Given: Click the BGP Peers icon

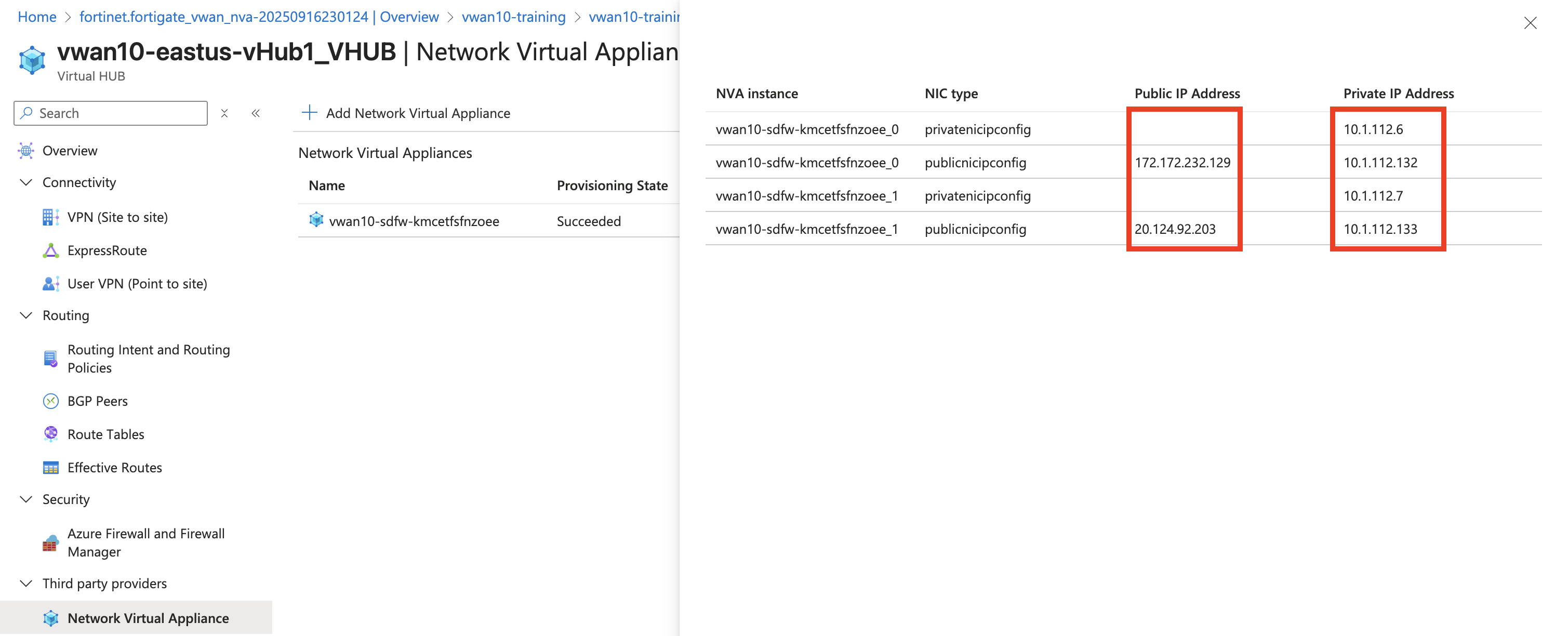Looking at the screenshot, I should [x=51, y=401].
